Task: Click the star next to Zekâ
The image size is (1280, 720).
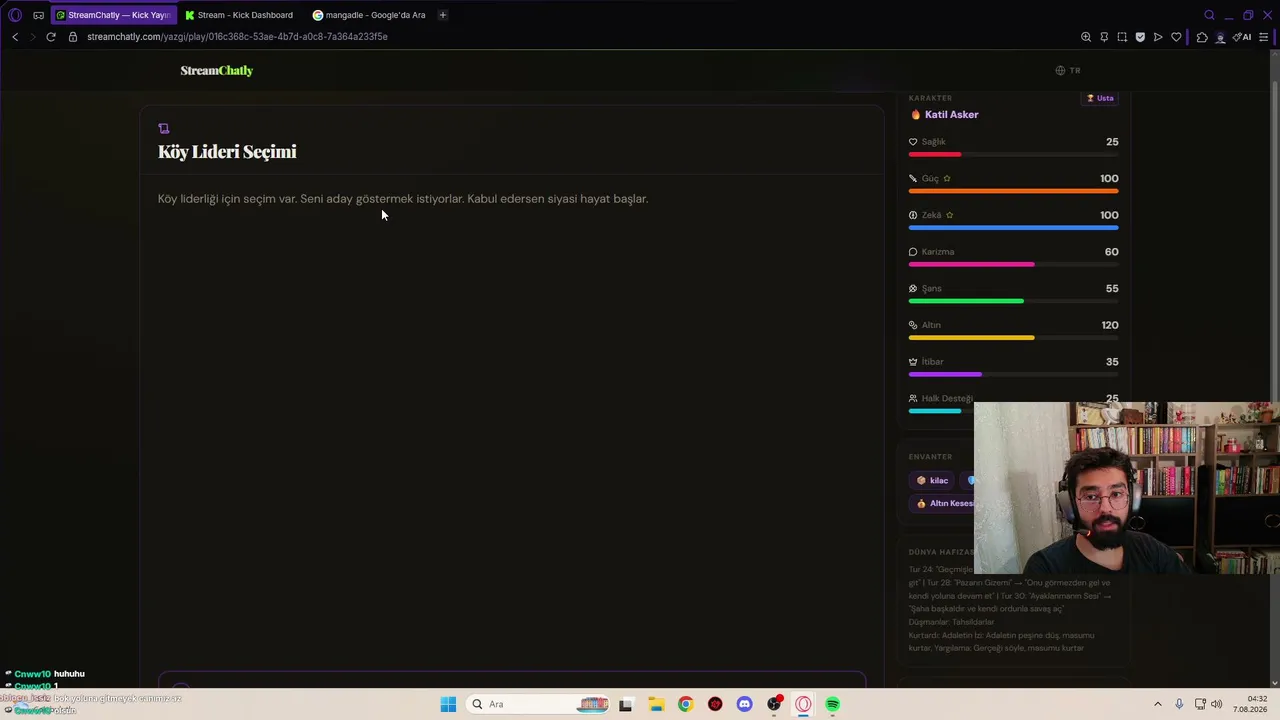Action: 950,215
